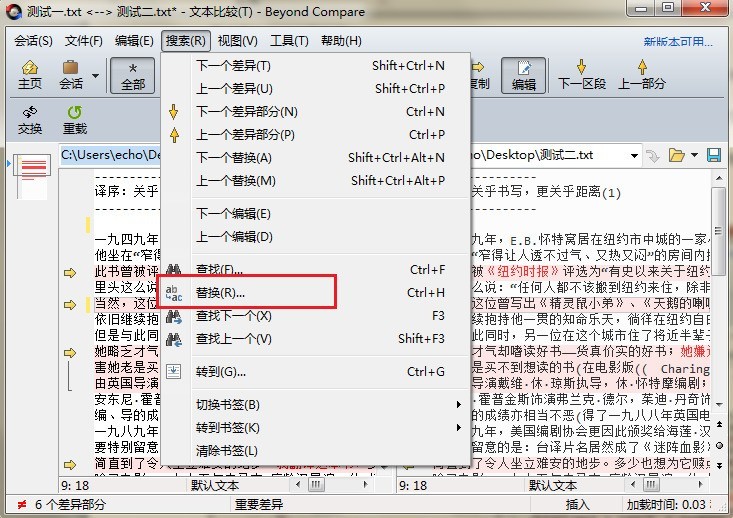
Task: Select 下一个差异(T) menu entry
Action: (316, 66)
